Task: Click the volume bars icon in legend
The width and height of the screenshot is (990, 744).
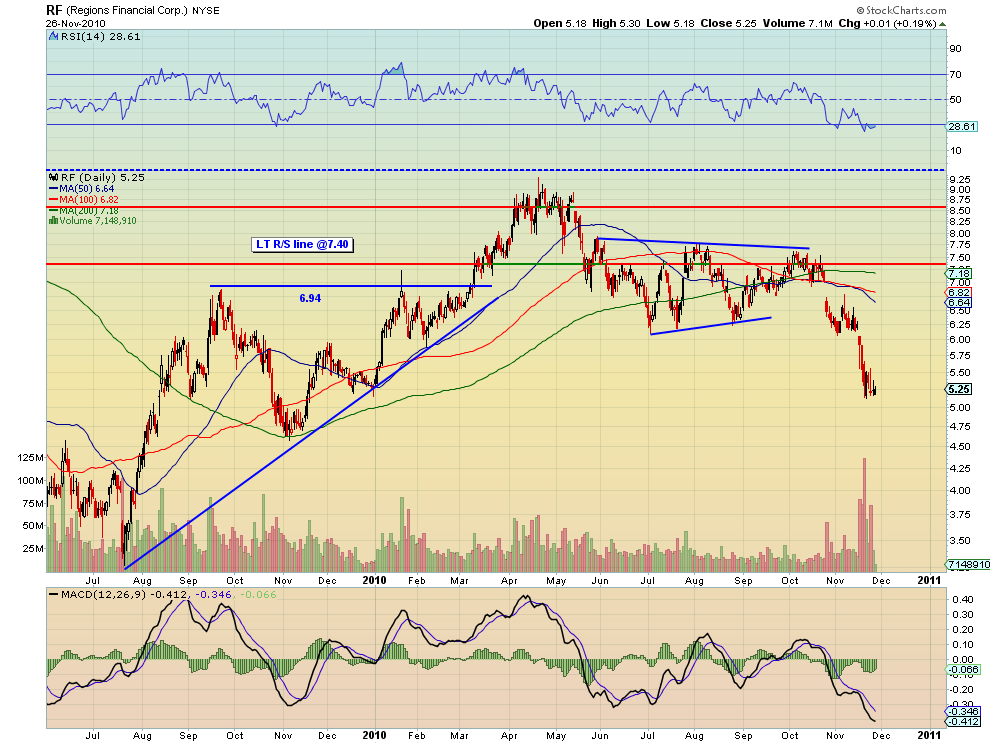Action: (54, 220)
